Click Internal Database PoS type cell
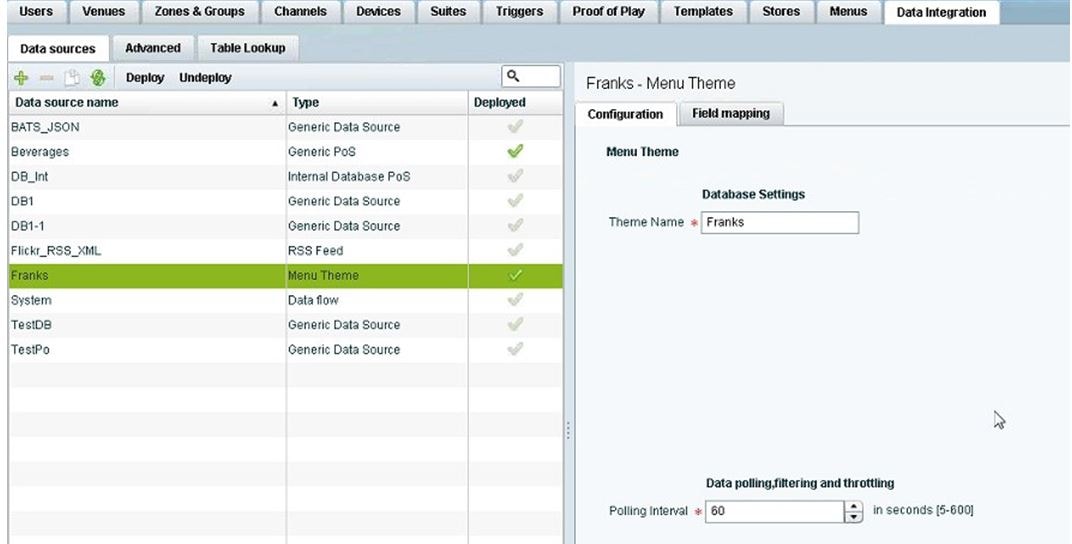Screen dimensions: 1072x544 coord(377,176)
